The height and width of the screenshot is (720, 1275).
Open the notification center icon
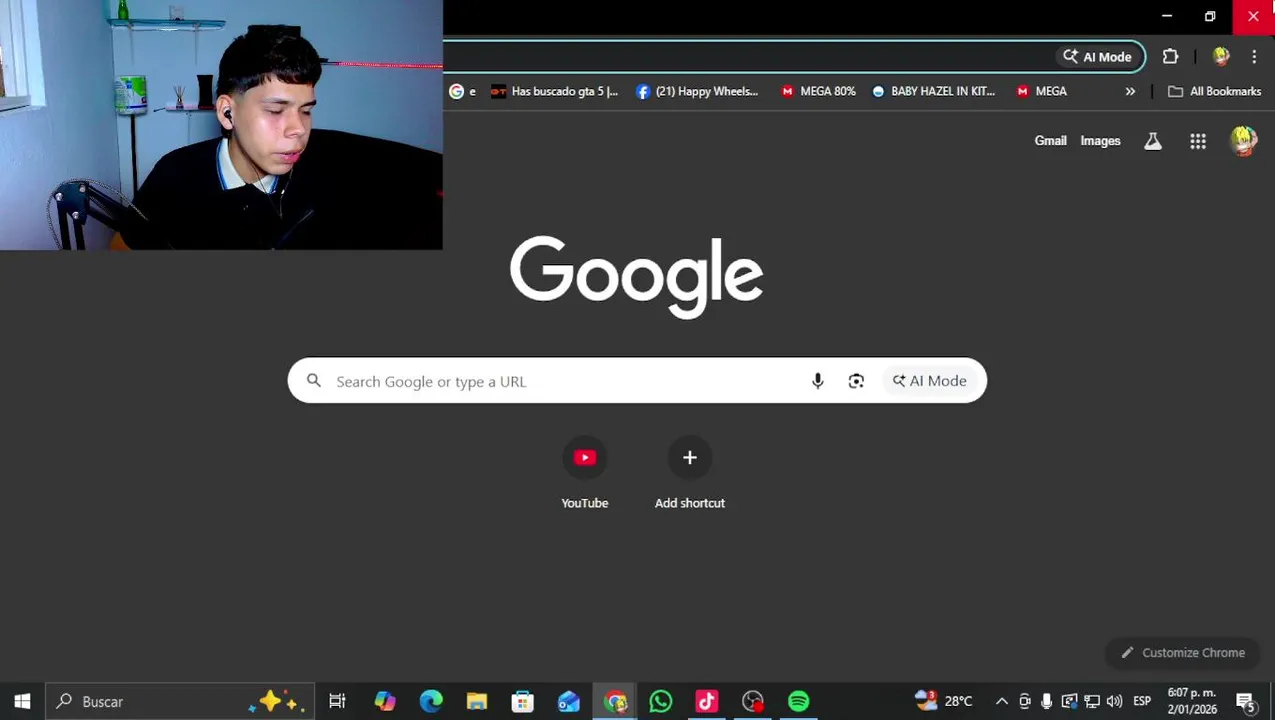(x=1246, y=702)
